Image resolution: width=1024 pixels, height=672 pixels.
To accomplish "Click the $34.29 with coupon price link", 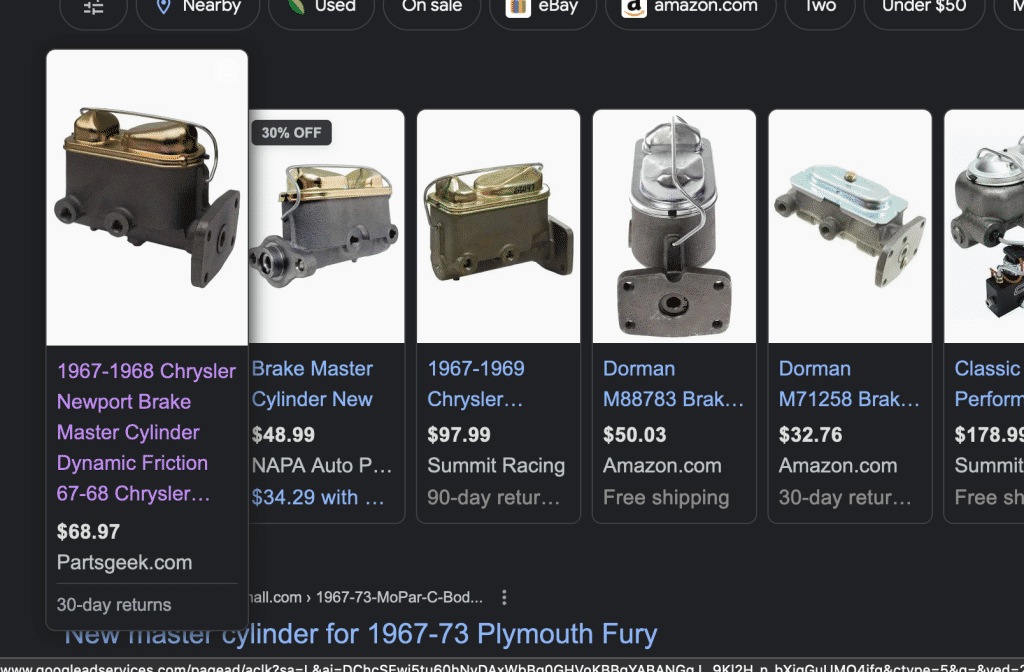I will (x=318, y=497).
